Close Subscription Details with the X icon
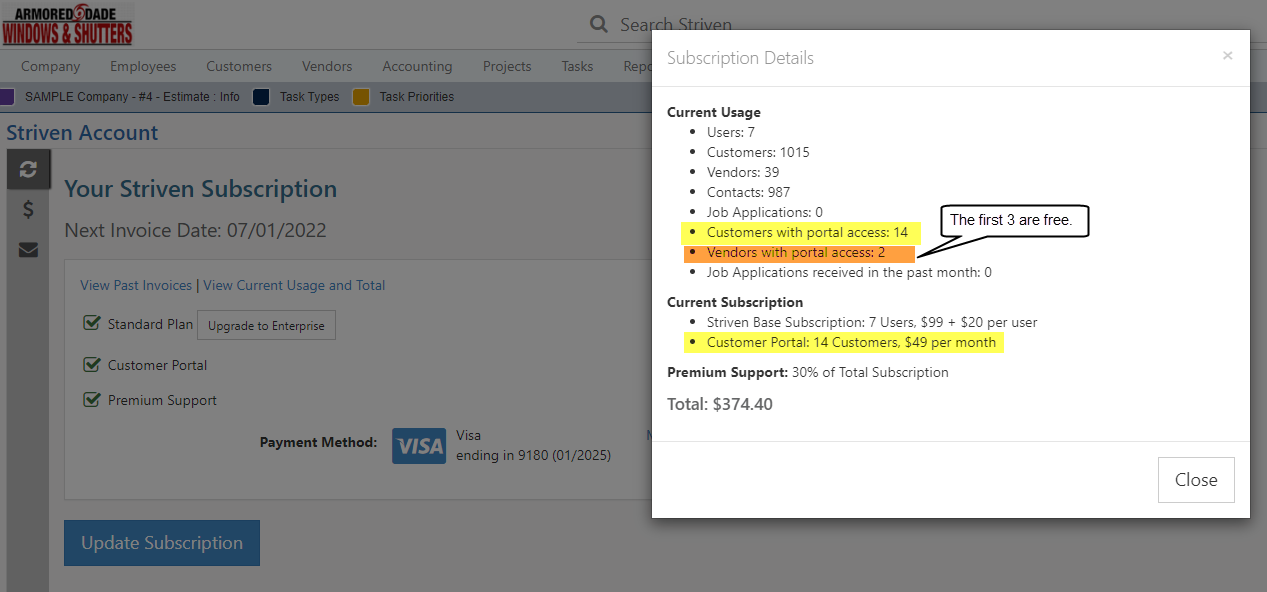Viewport: 1267px width, 592px height. tap(1227, 56)
